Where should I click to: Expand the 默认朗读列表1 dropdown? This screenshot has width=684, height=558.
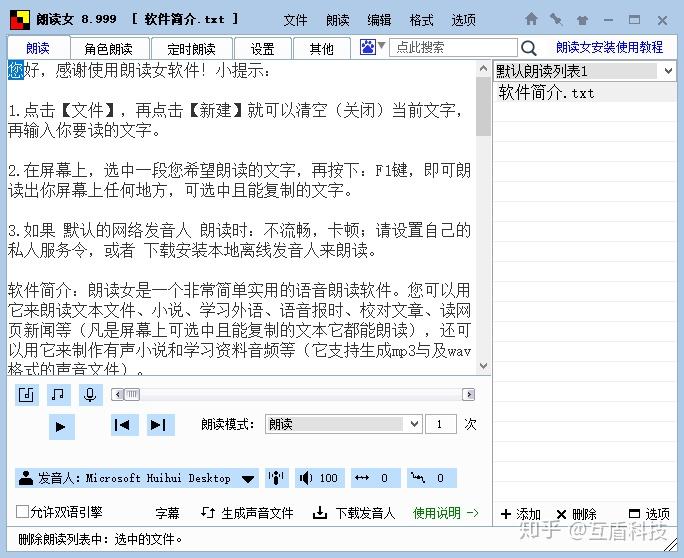click(x=668, y=71)
